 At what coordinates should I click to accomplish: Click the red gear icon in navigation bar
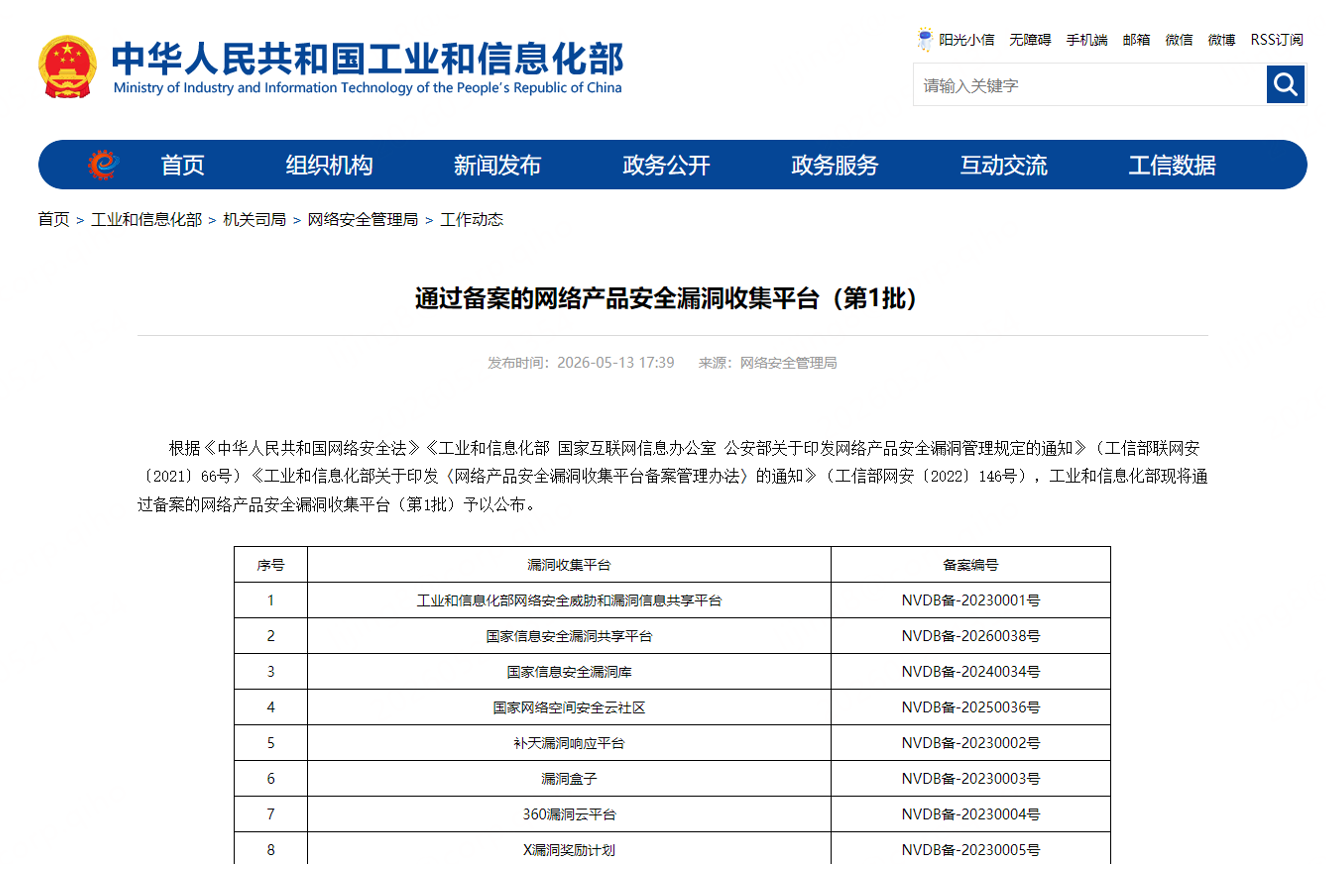103,164
